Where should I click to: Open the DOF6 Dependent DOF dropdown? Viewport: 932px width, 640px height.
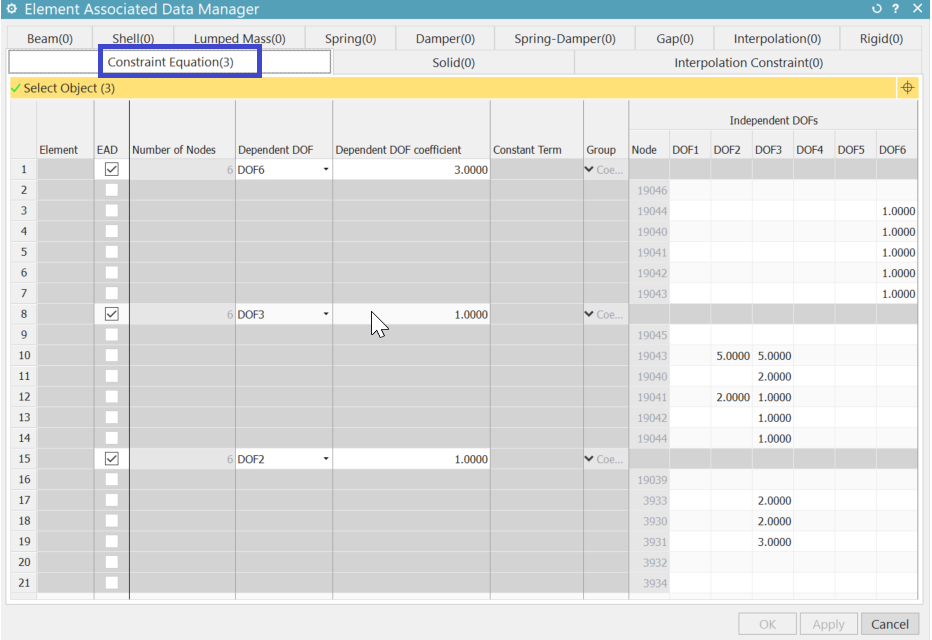pyautogui.click(x=326, y=168)
